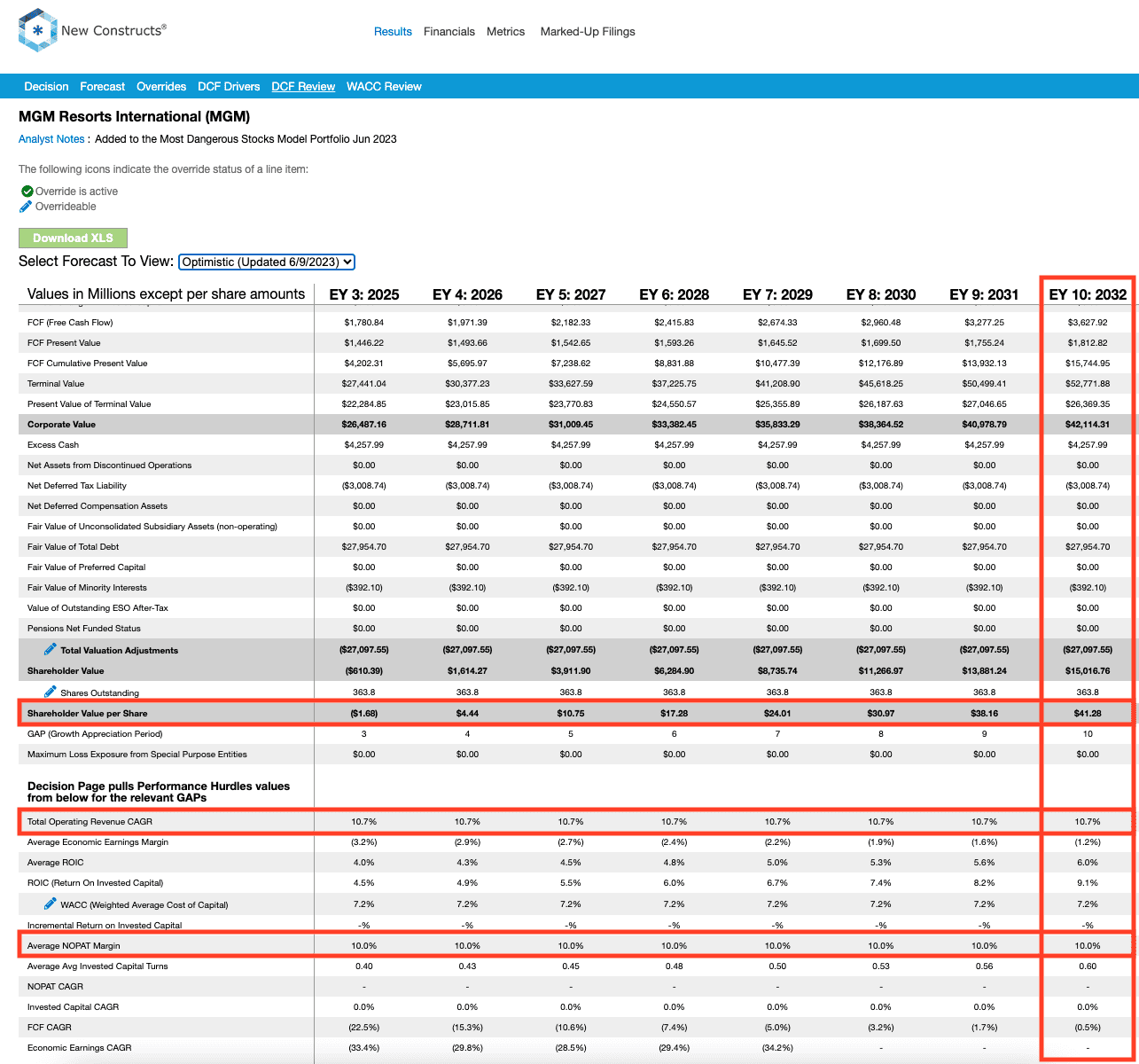Select the EY 3: 2025 column header
The width and height of the screenshot is (1139, 1064).
[364, 294]
